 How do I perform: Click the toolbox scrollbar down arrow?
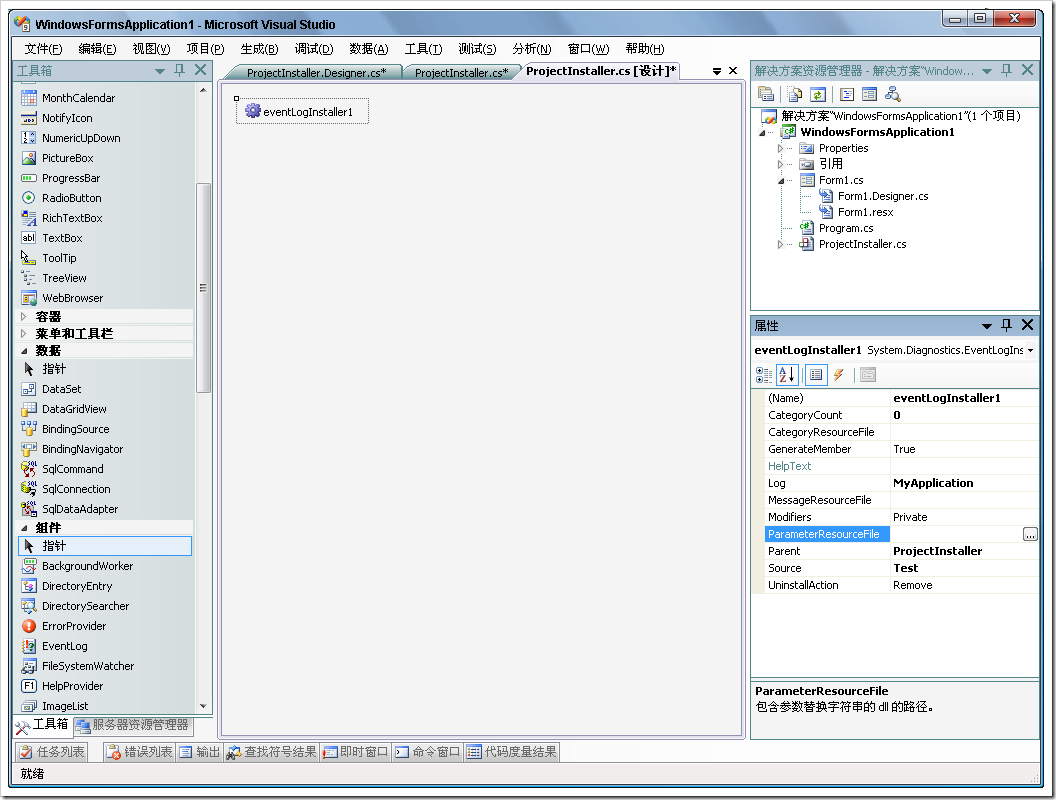(203, 706)
